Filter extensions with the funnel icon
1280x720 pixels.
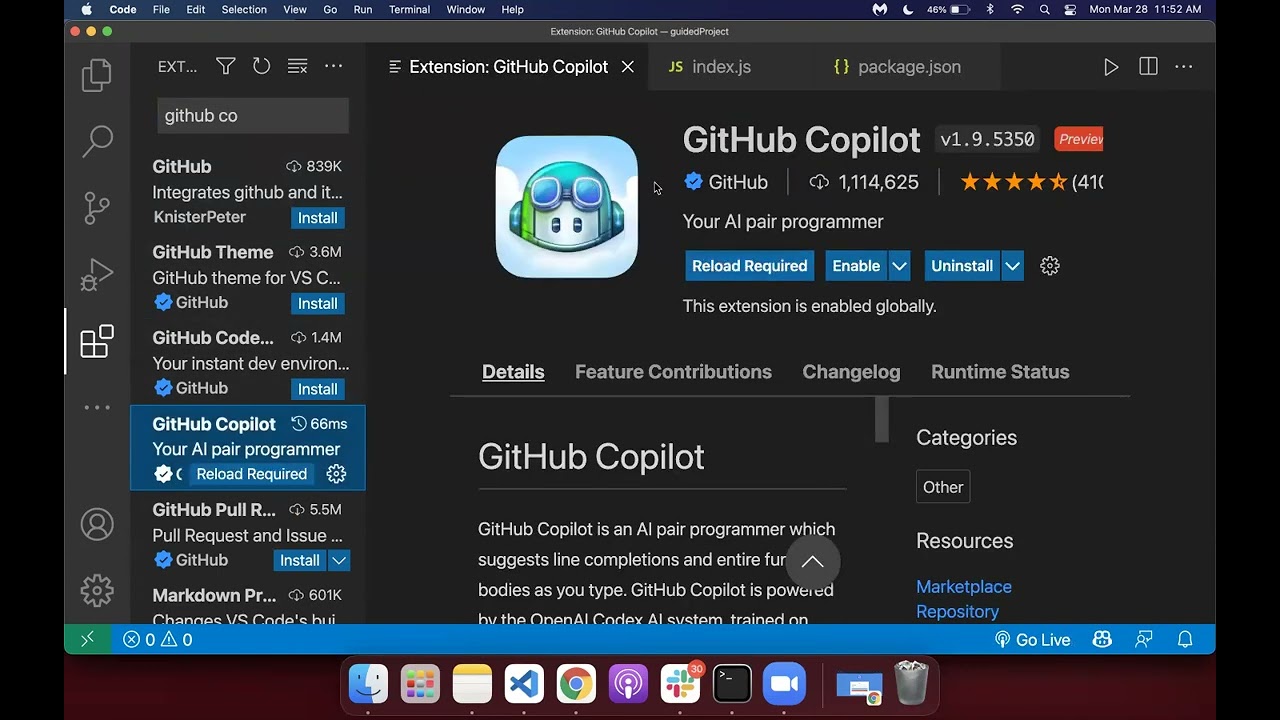pos(226,66)
